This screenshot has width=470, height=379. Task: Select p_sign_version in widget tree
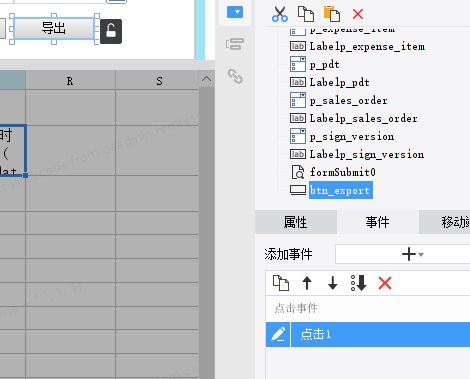pyautogui.click(x=352, y=136)
